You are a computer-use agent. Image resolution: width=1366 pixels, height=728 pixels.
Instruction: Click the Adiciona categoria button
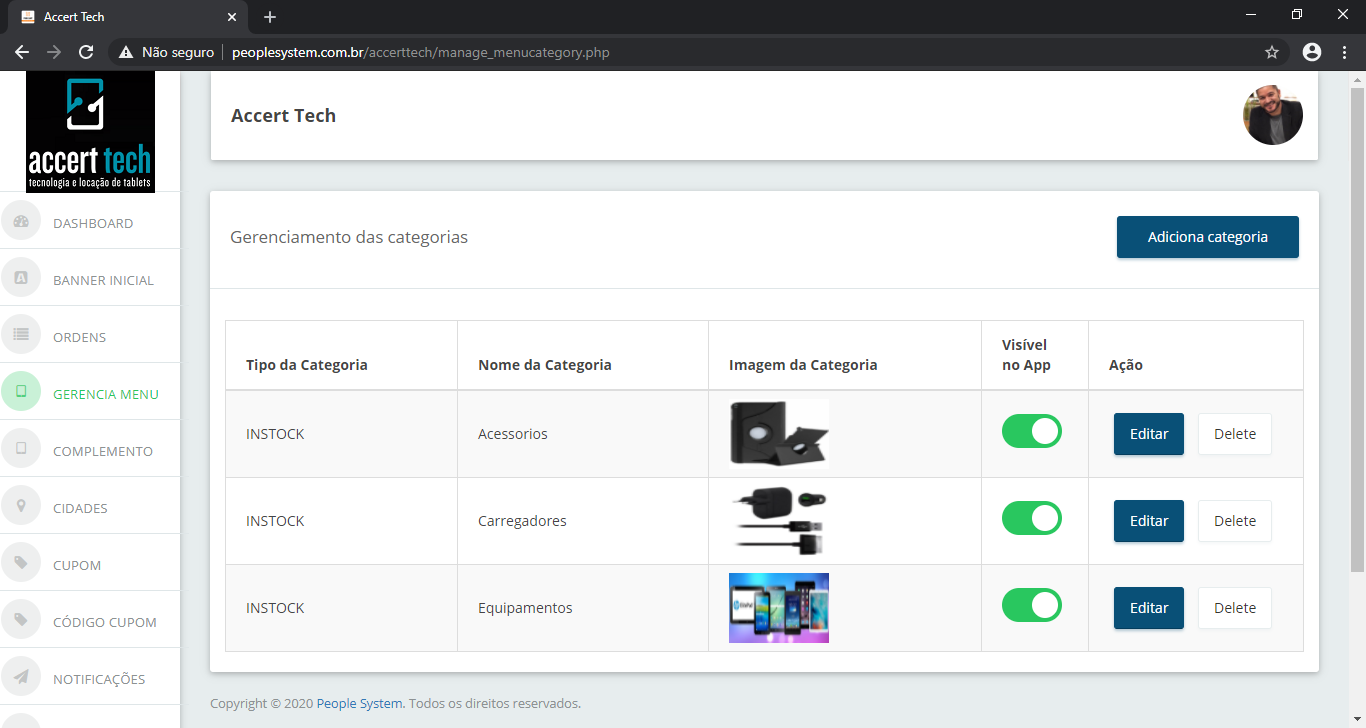pos(1207,237)
